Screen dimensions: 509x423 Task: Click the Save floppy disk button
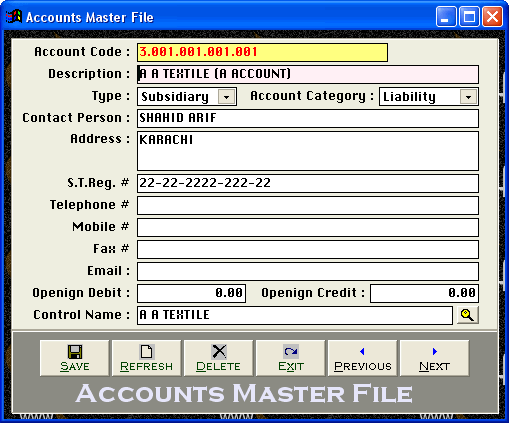pos(74,358)
